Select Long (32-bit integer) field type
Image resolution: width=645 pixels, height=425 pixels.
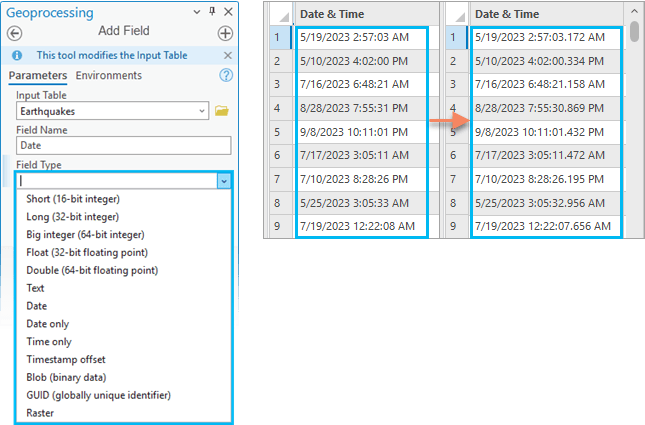72,216
